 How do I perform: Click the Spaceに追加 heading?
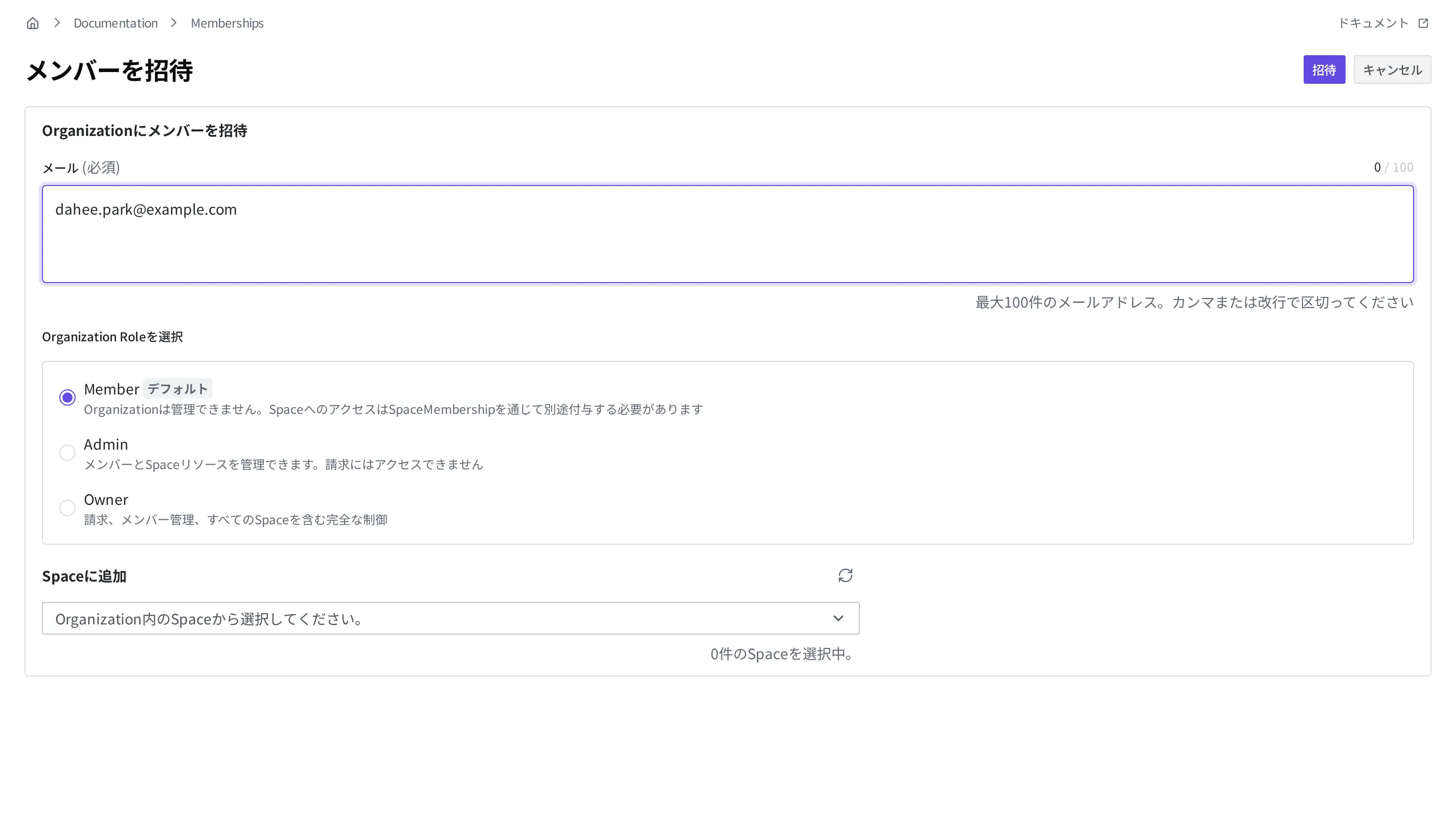point(84,576)
